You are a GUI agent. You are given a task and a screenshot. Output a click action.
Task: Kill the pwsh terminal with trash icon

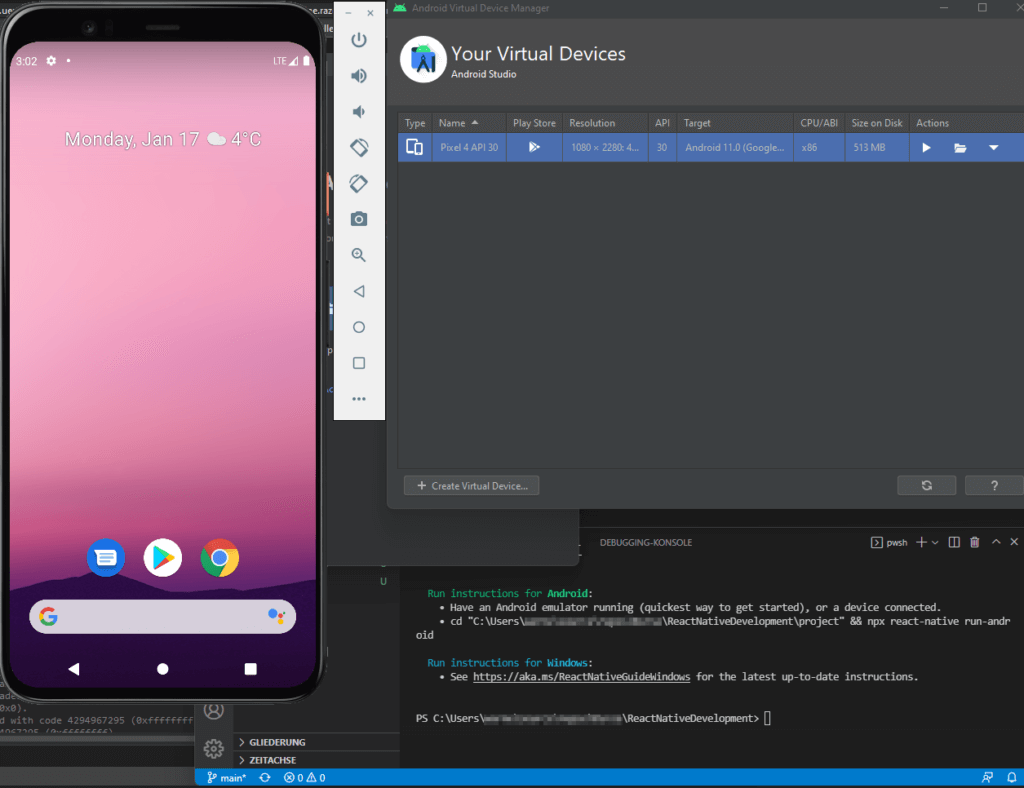click(975, 542)
